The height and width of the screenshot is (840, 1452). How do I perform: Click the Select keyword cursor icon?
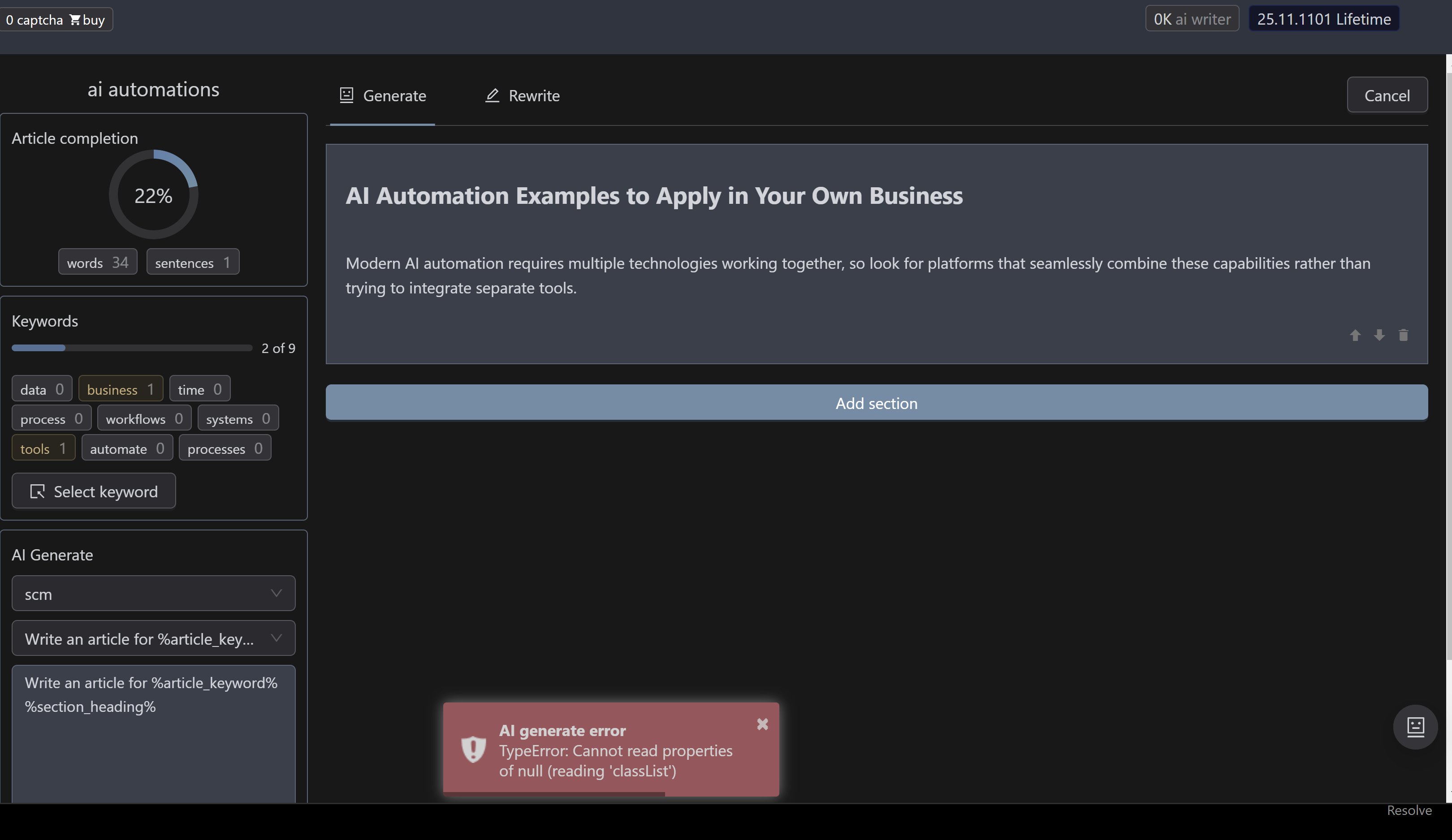(38, 491)
